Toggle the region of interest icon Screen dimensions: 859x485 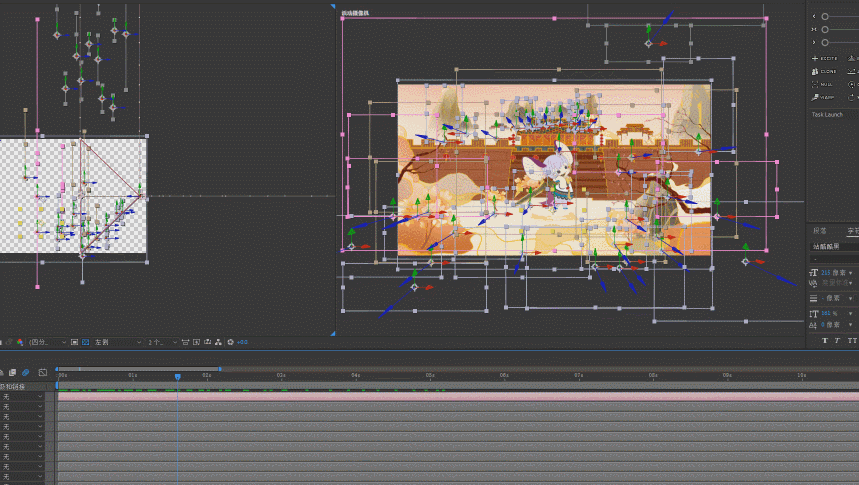tap(75, 342)
